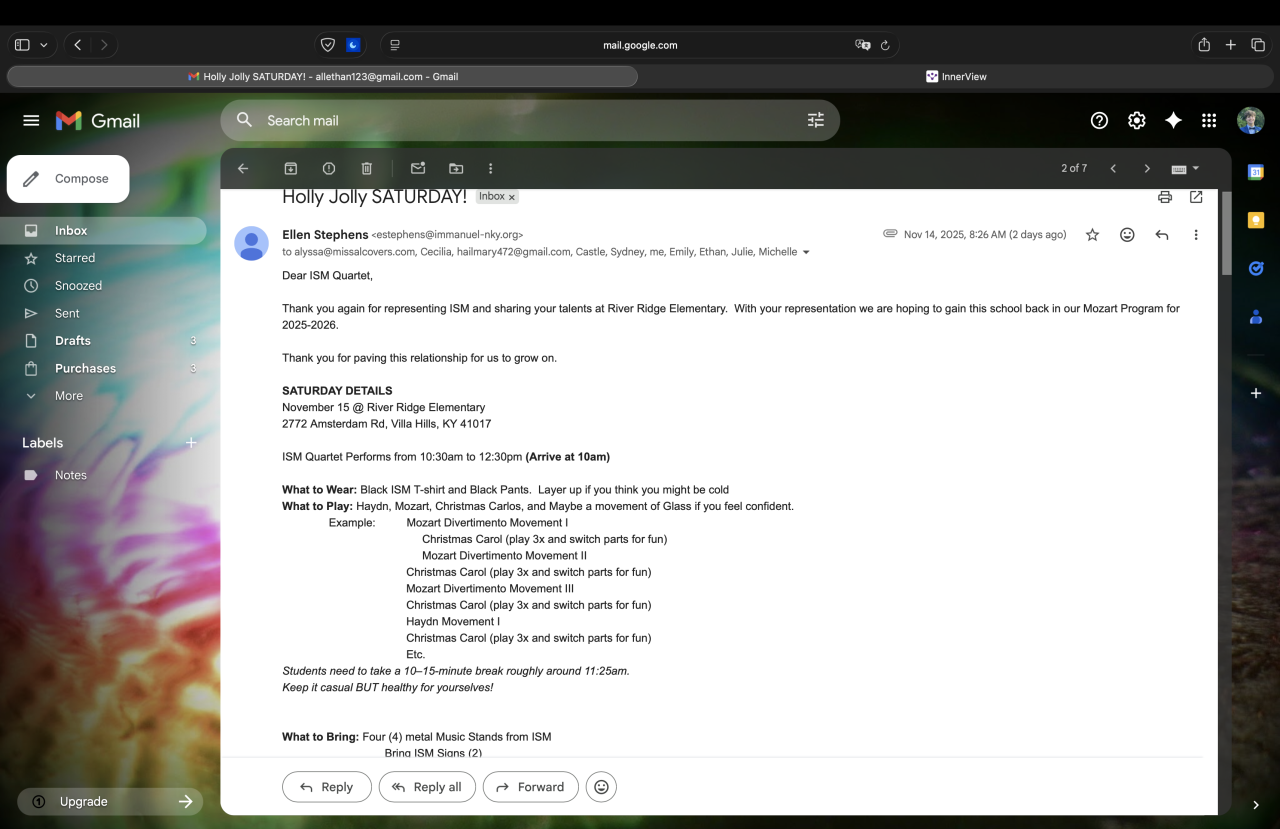Click the Reply button
The width and height of the screenshot is (1280, 829).
click(x=327, y=787)
